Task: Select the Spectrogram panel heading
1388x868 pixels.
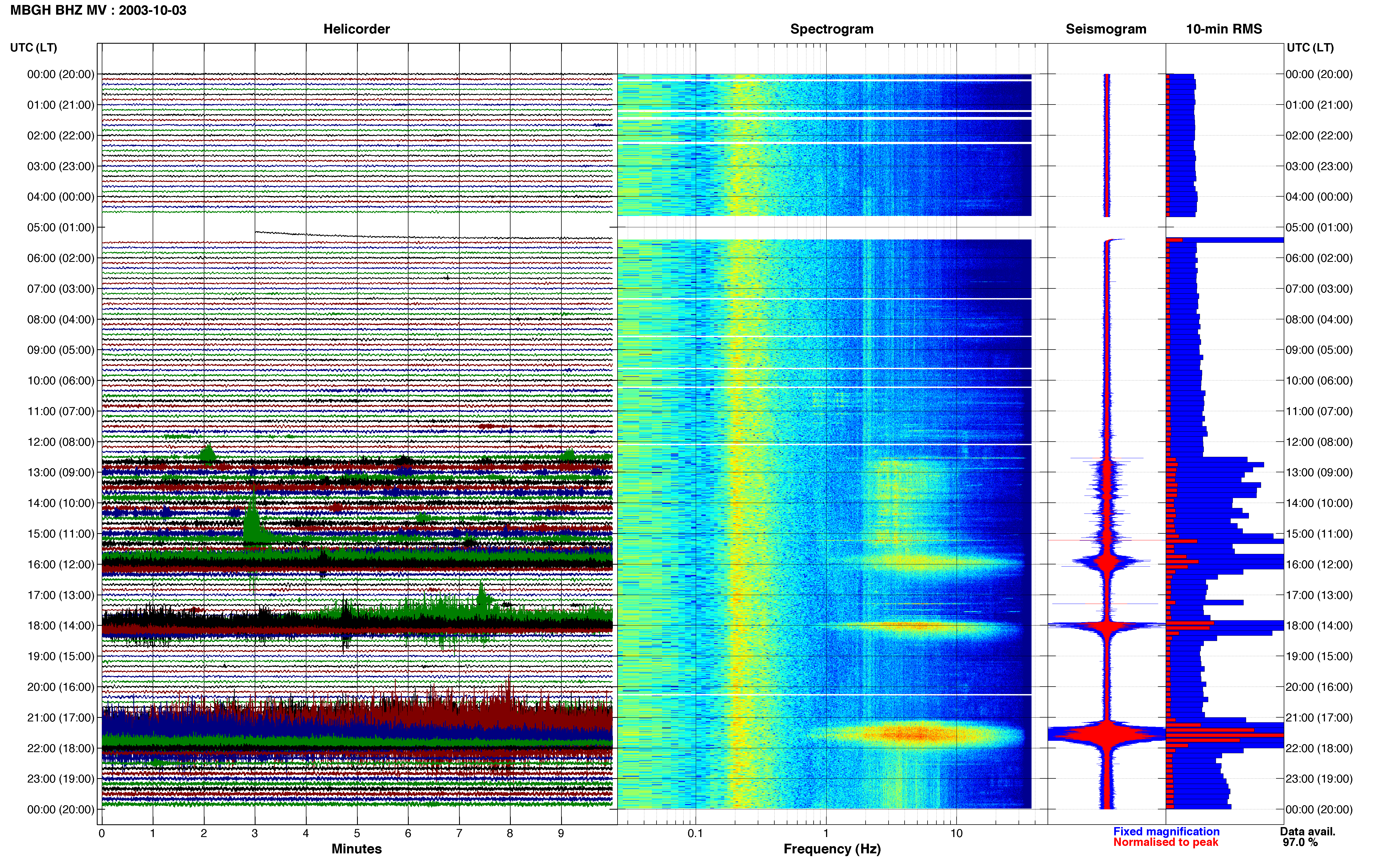Action: click(832, 29)
